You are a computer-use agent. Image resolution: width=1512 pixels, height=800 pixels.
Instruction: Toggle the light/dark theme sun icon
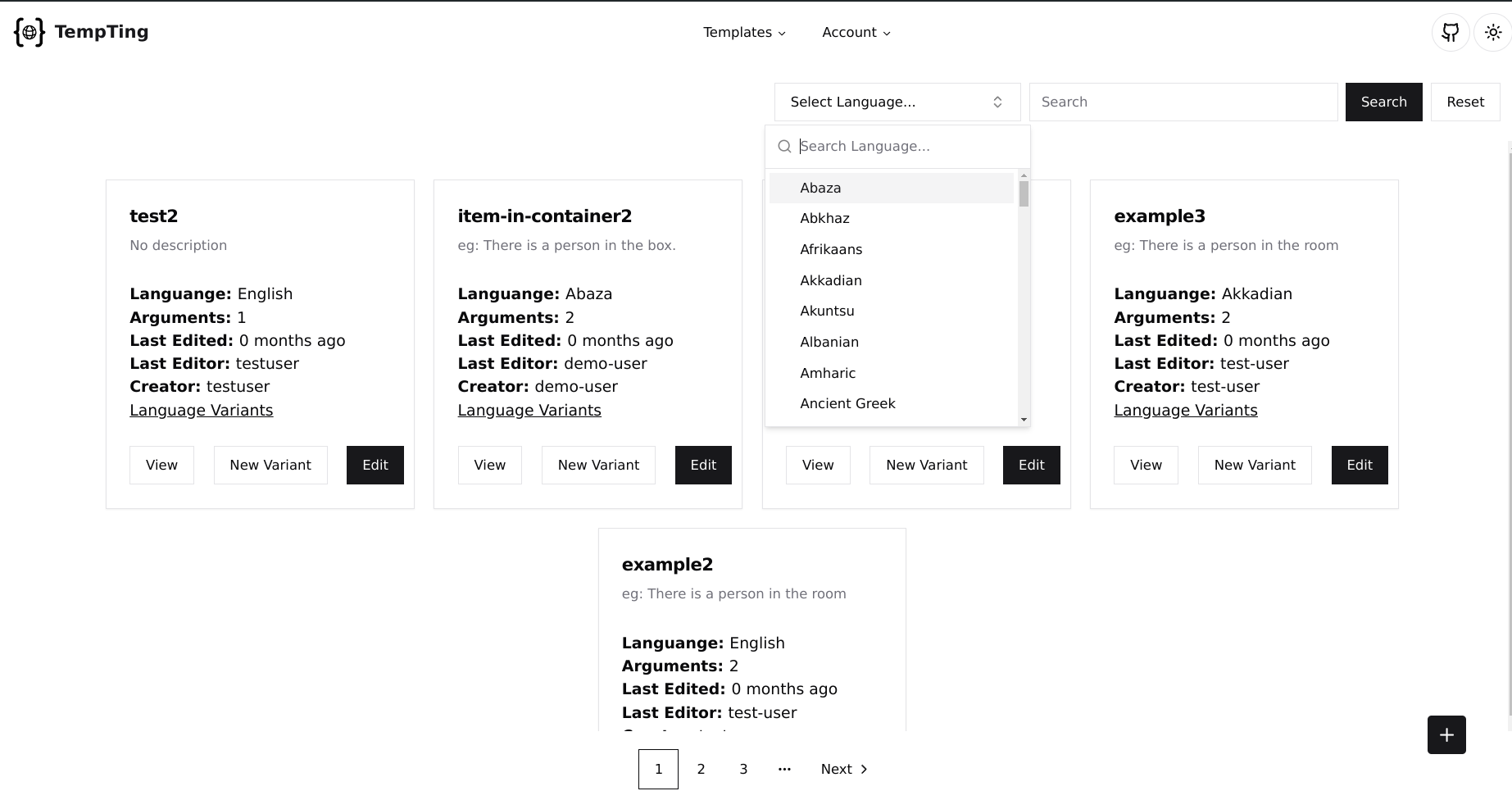click(x=1493, y=33)
